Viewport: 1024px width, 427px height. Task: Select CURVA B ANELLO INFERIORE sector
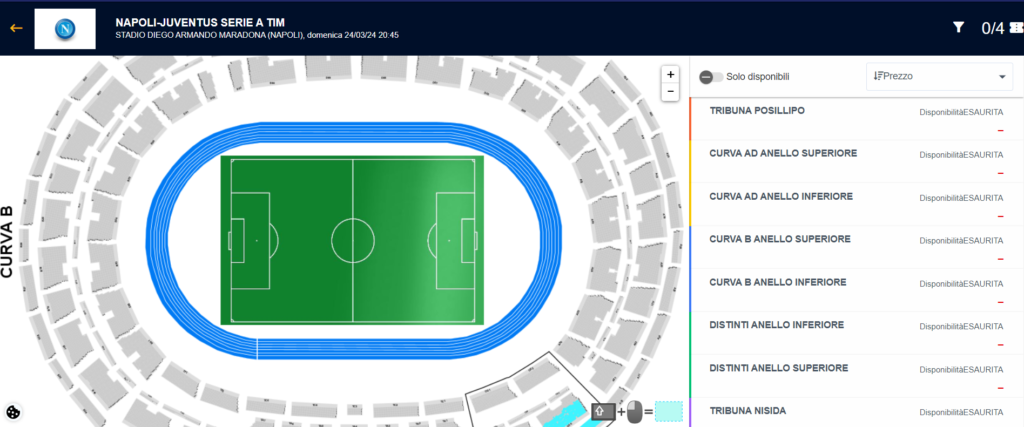point(857,290)
